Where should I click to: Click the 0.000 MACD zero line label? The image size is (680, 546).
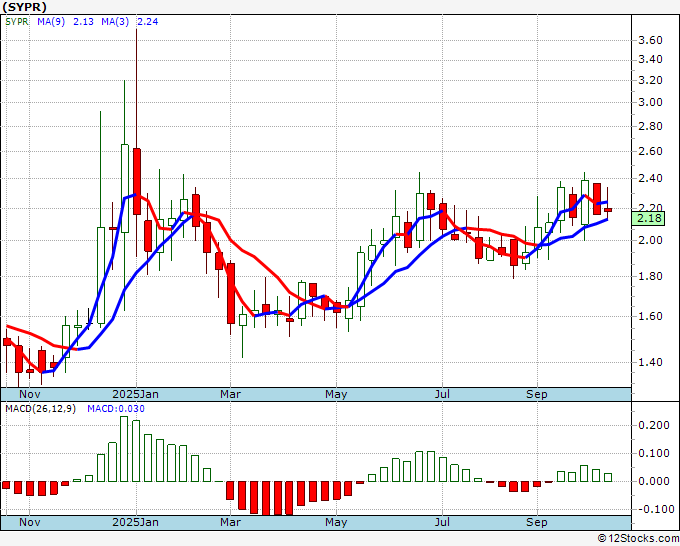click(651, 481)
